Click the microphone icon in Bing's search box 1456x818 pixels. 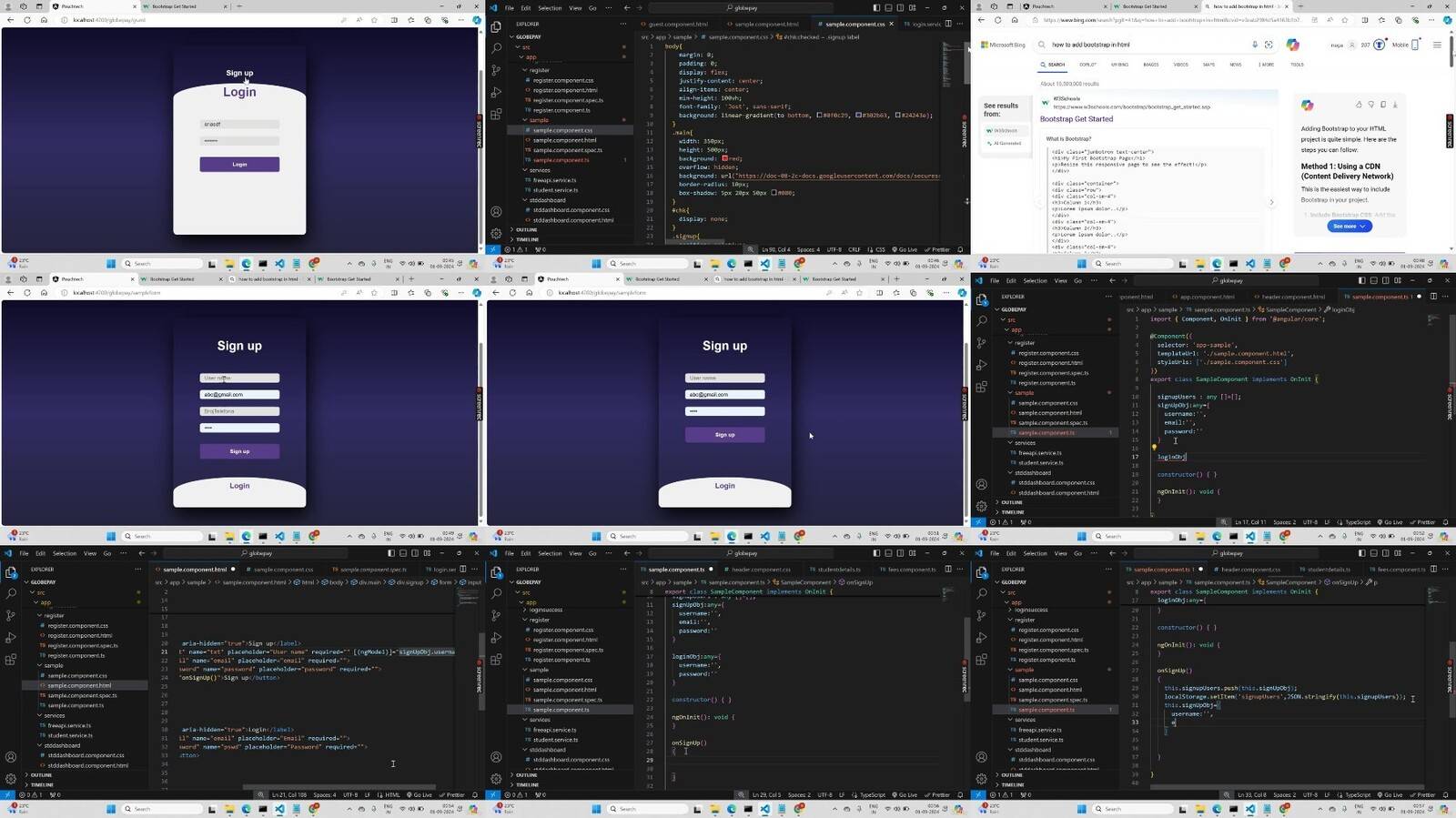click(1255, 45)
